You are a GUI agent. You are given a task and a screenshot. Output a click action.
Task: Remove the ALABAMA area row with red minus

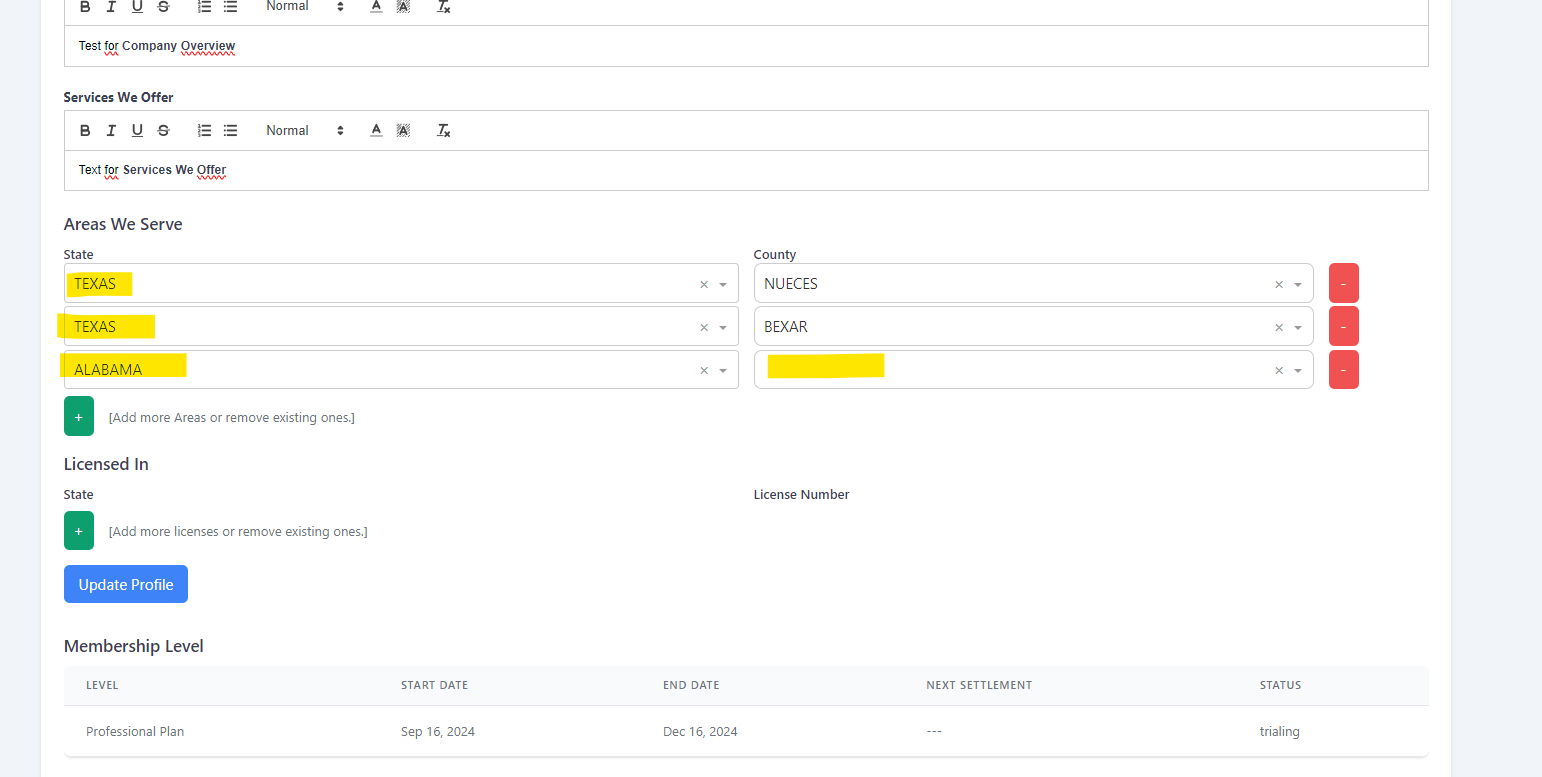click(x=1343, y=370)
